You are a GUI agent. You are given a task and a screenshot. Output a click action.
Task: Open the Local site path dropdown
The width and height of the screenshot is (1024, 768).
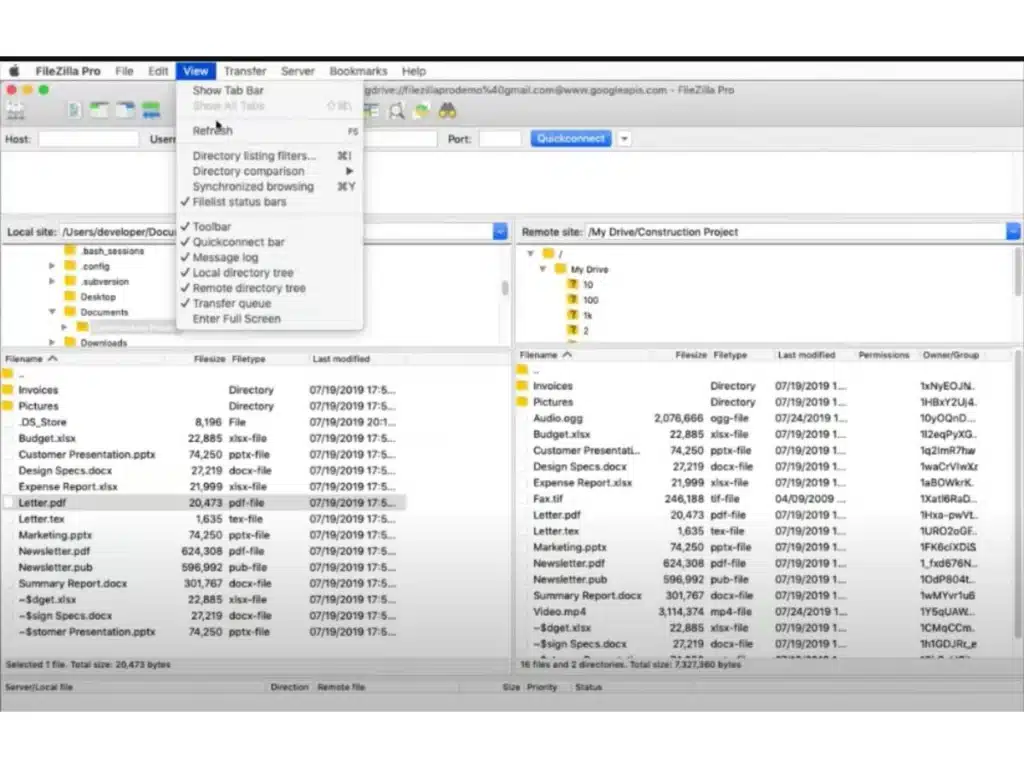[500, 232]
